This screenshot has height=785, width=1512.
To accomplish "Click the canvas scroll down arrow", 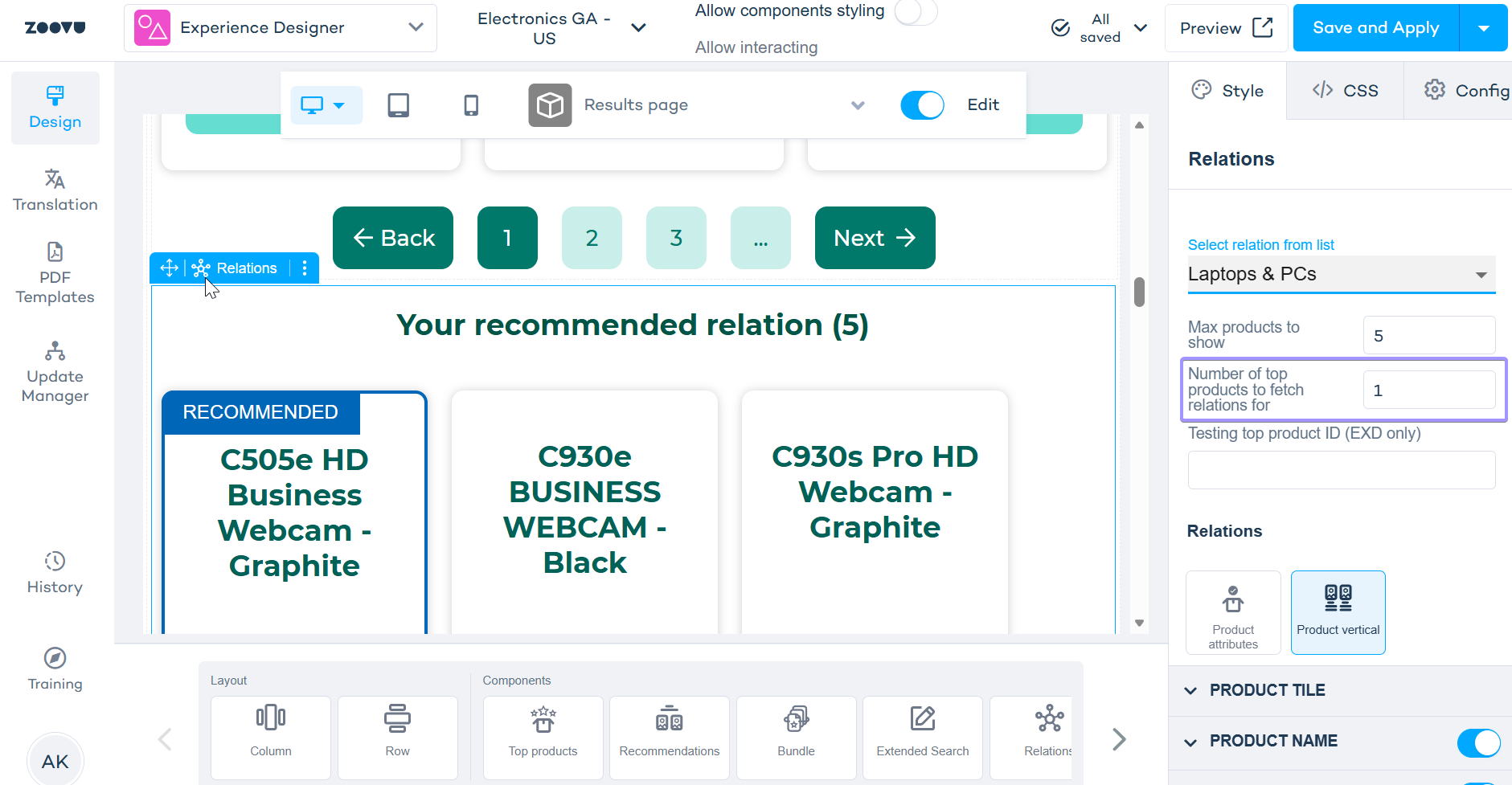I will (1139, 623).
